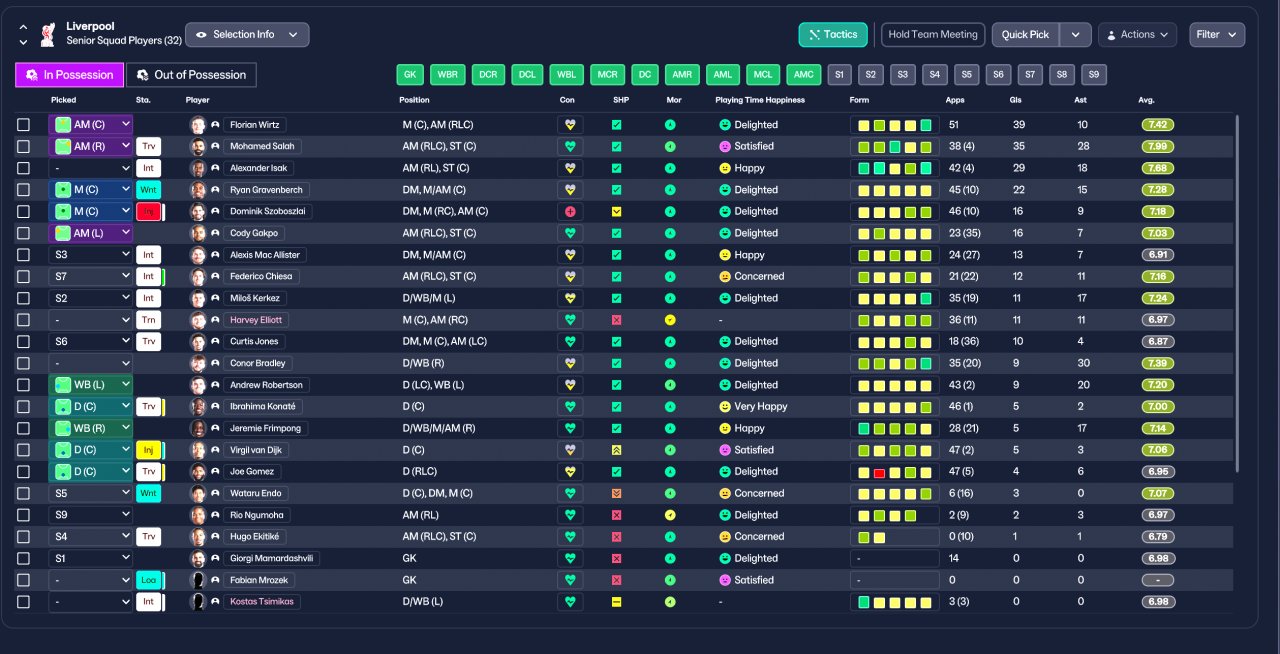Click the Very Happy face for Ibrahima Konaté
This screenshot has width=1280, height=654.
[724, 407]
